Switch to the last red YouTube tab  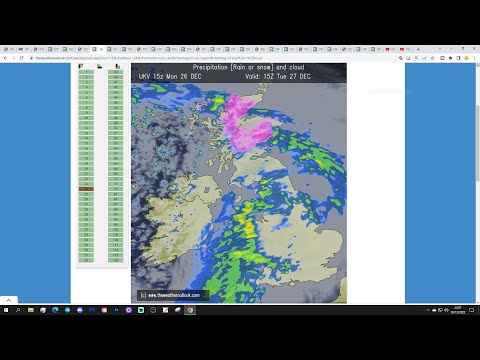click(405, 49)
